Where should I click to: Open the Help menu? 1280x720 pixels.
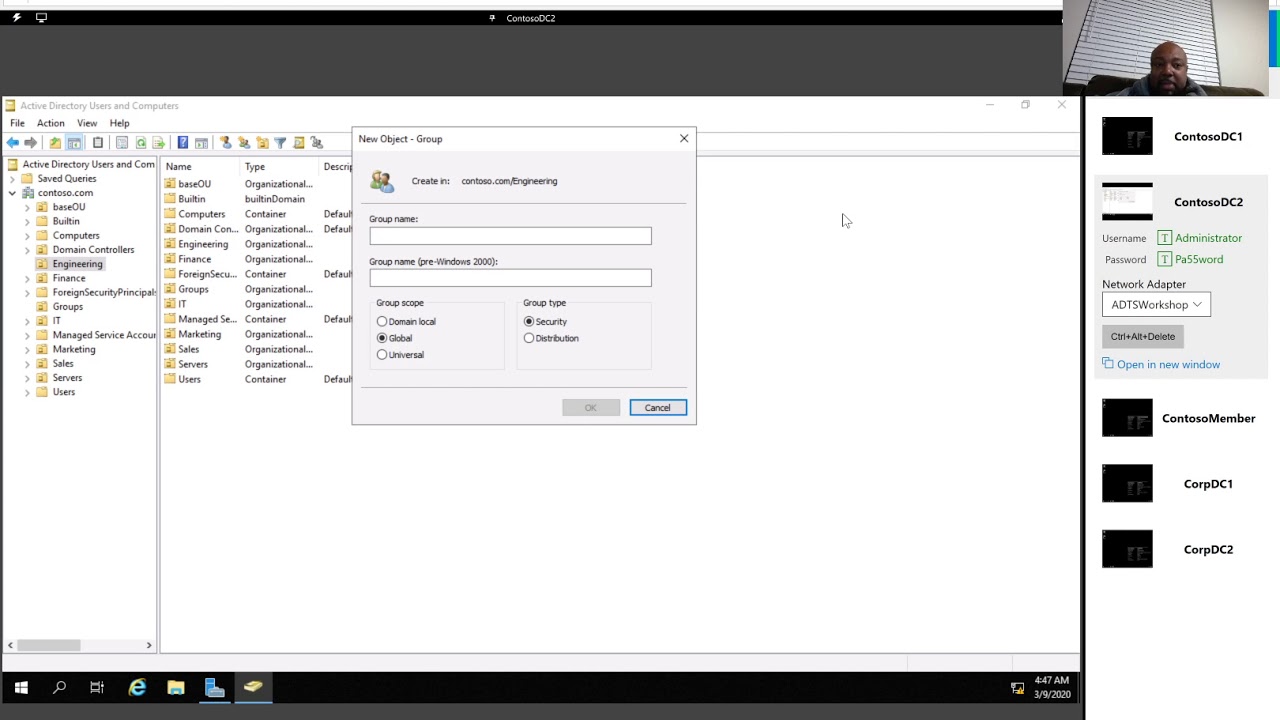(119, 123)
